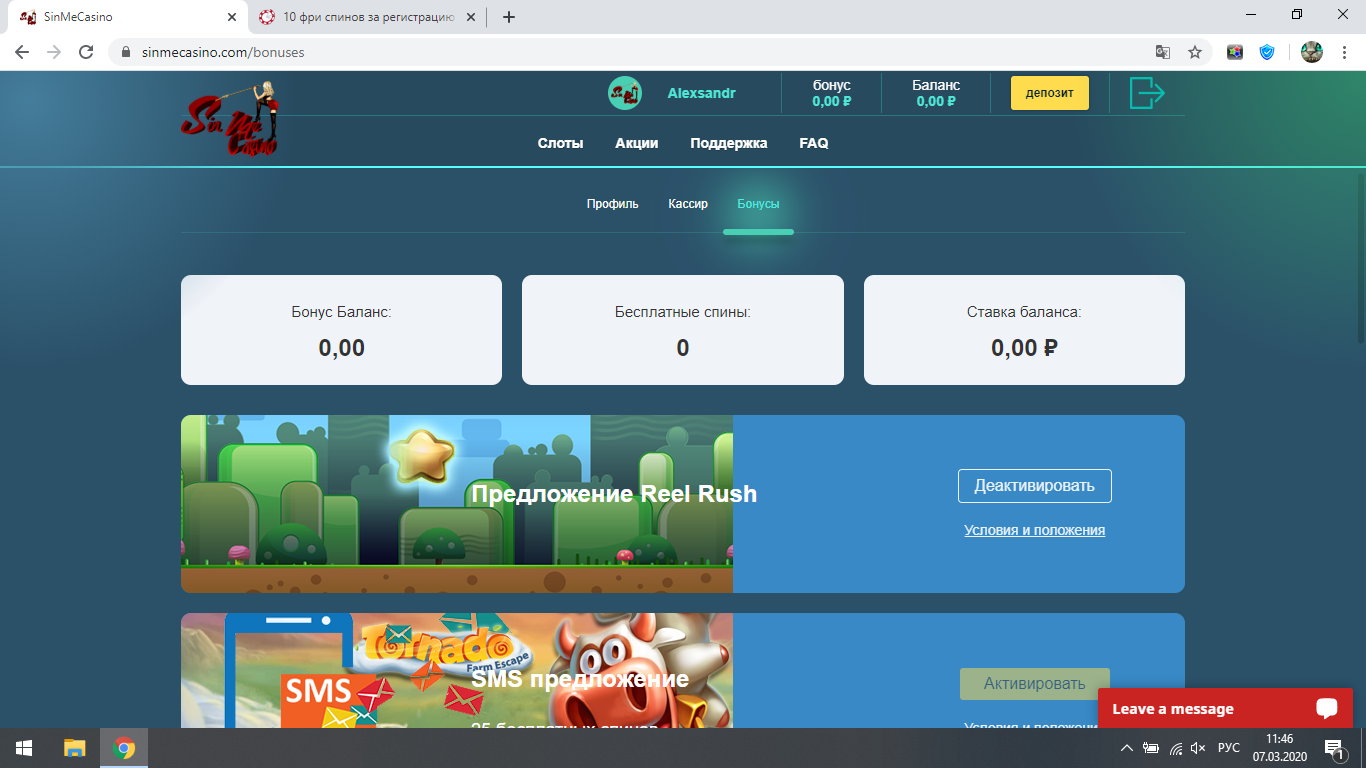Click the yellow депозит button

[x=1050, y=93]
